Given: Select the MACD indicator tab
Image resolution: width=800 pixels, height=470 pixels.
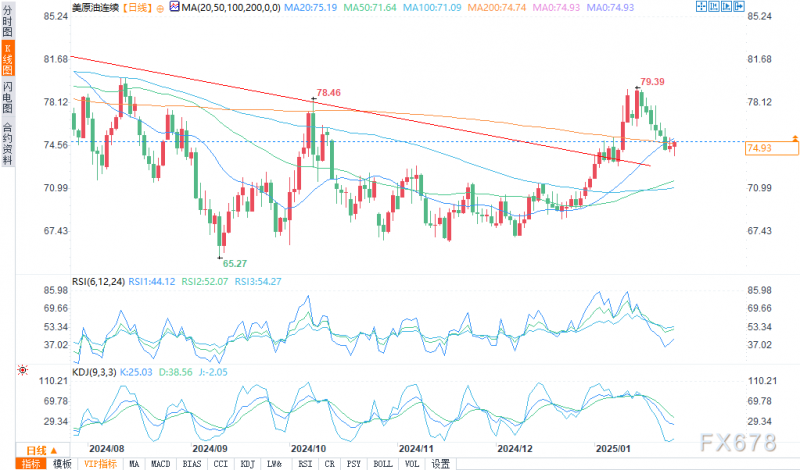Looking at the screenshot, I should 160,464.
